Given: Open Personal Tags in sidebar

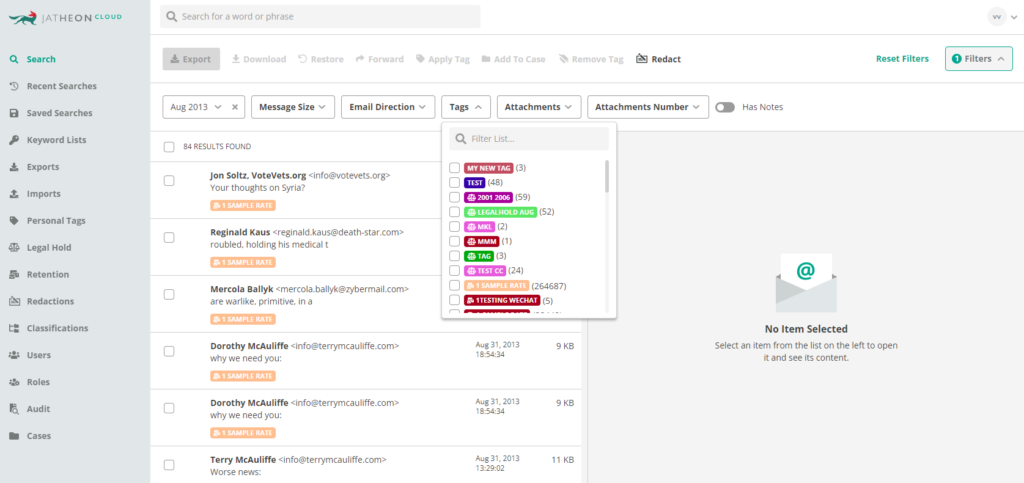Looking at the screenshot, I should [56, 221].
